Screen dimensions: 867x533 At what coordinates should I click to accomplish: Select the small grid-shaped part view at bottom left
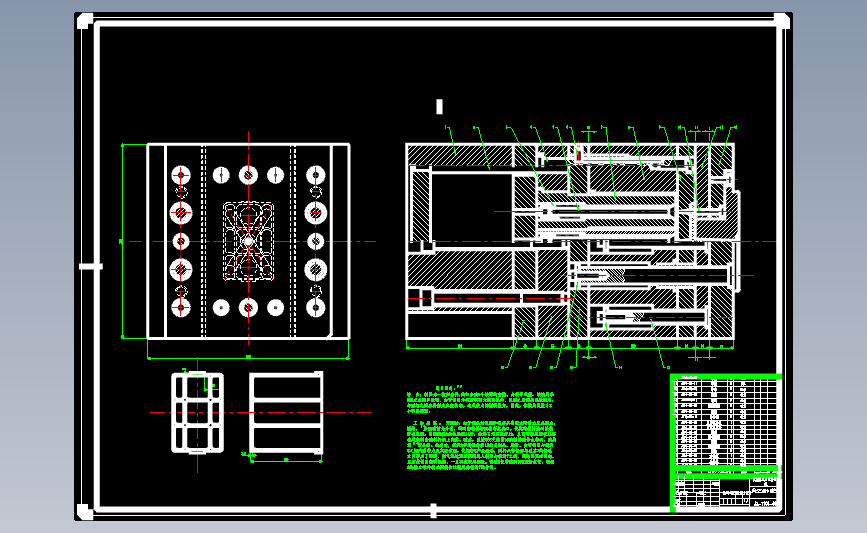pos(197,412)
